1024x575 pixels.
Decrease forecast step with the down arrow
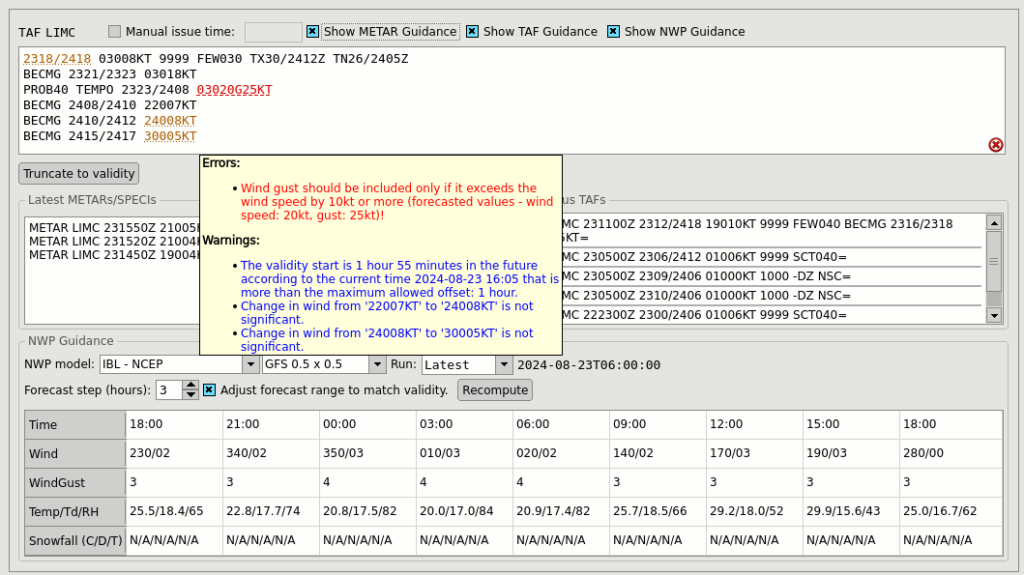coord(190,395)
